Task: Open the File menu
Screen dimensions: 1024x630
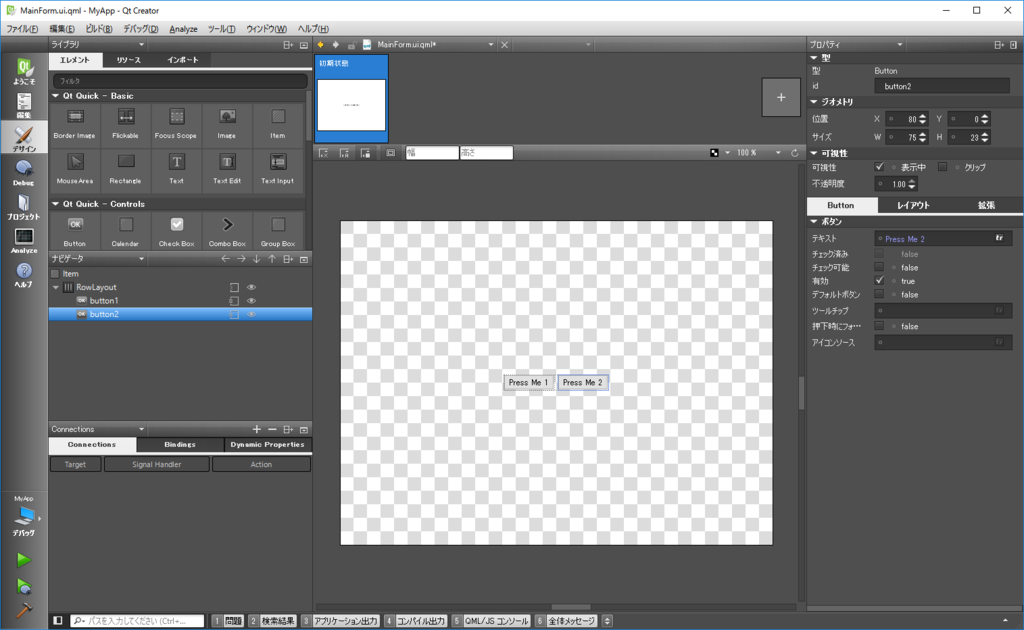Action: pos(22,29)
